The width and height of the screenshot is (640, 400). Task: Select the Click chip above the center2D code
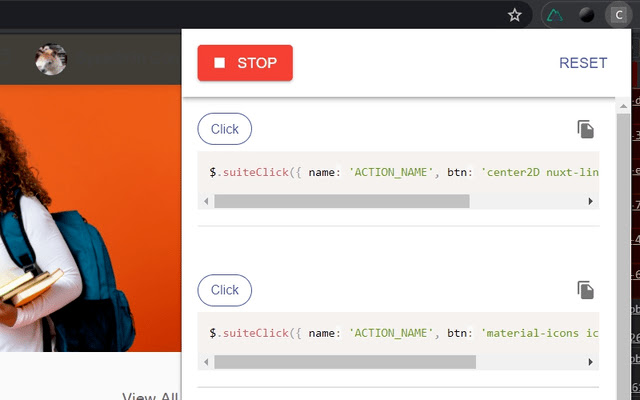point(224,129)
